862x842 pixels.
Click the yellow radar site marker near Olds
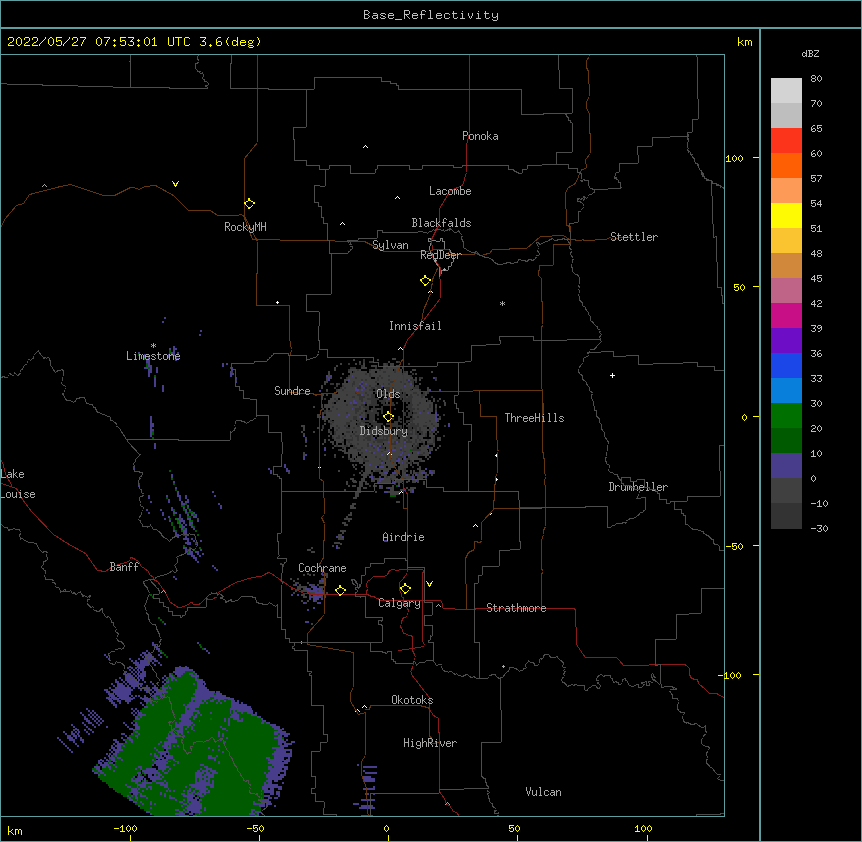click(388, 416)
